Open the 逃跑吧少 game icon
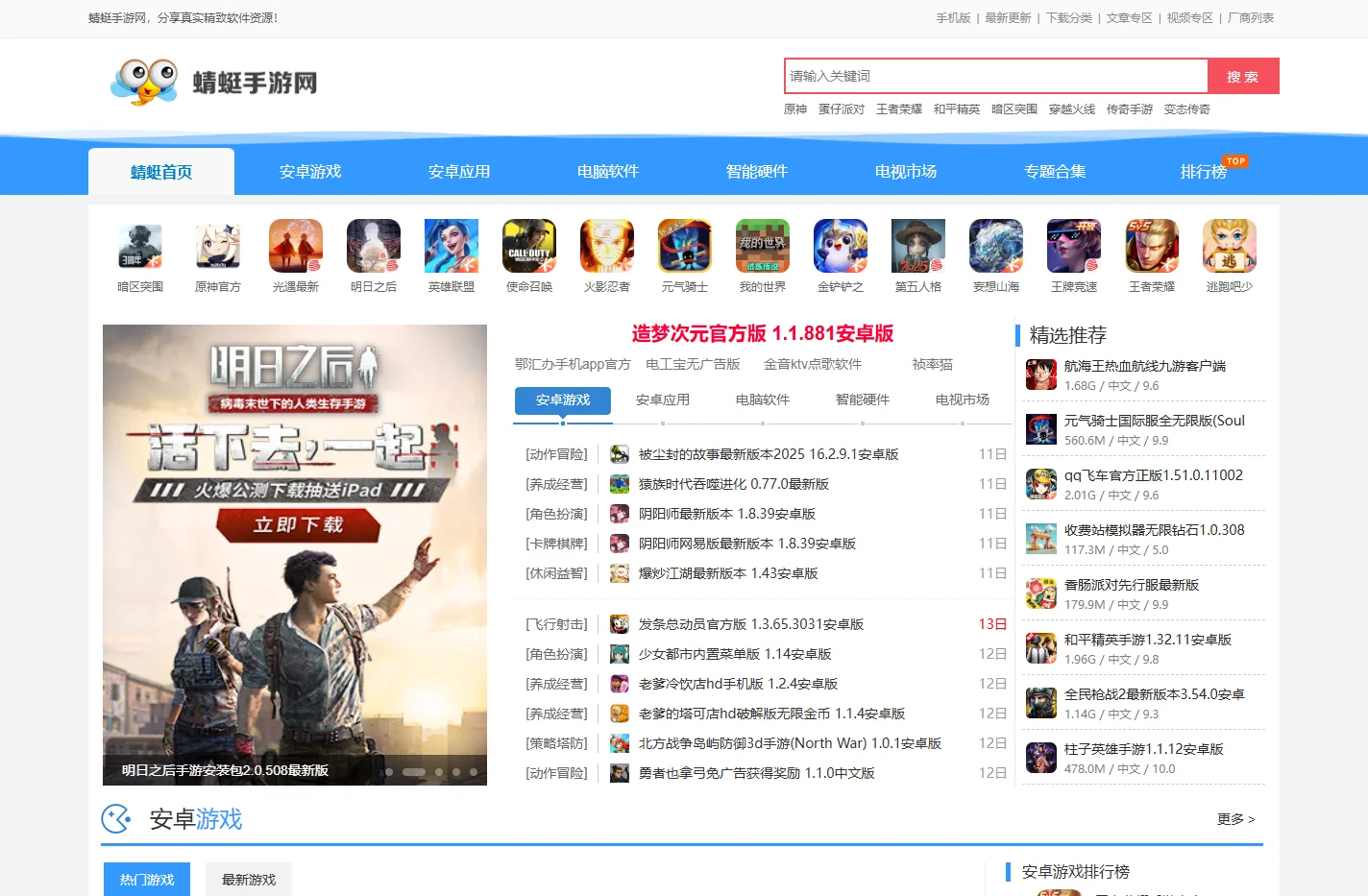1368x896 pixels. tap(1230, 246)
